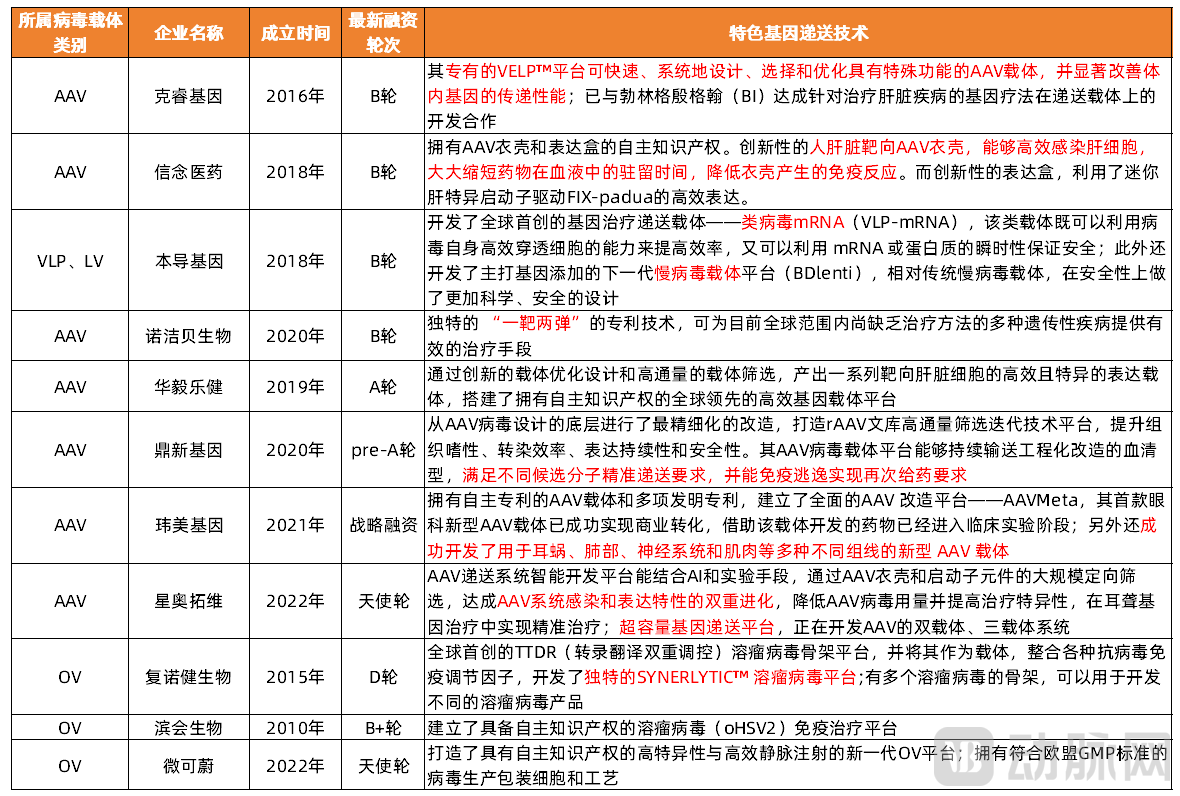Click the 最新融资轮次 header cell
The image size is (1180, 796).
[x=383, y=33]
